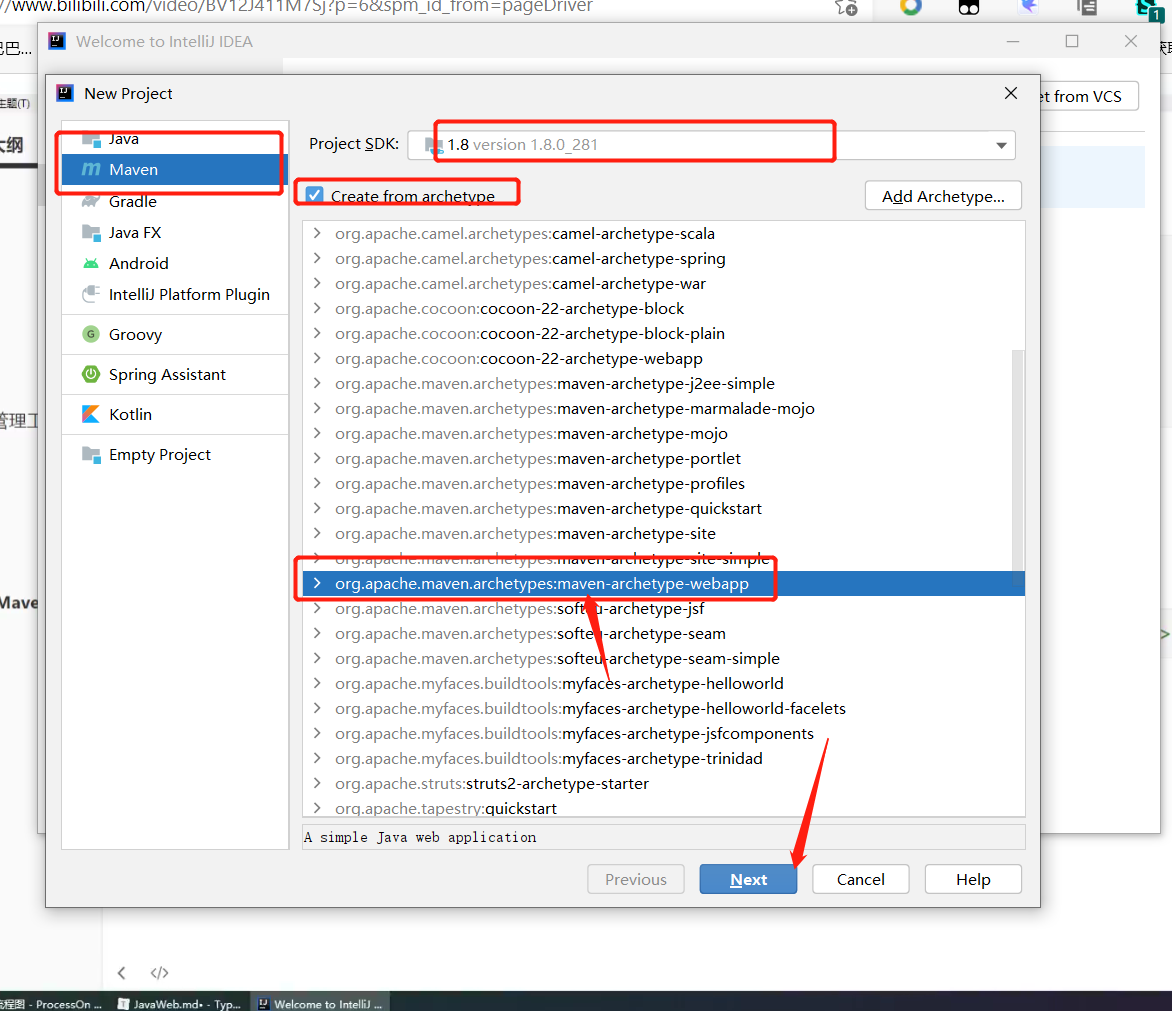Click the JDK folder icon in SDK field

pyautogui.click(x=434, y=145)
